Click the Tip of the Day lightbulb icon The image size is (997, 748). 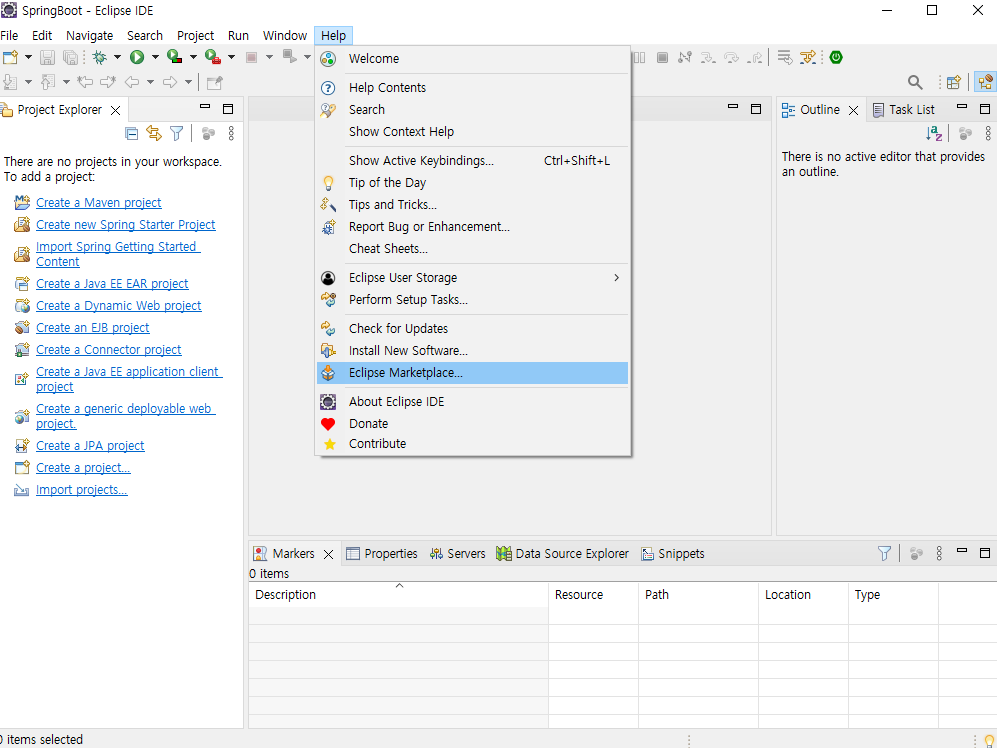click(x=328, y=183)
